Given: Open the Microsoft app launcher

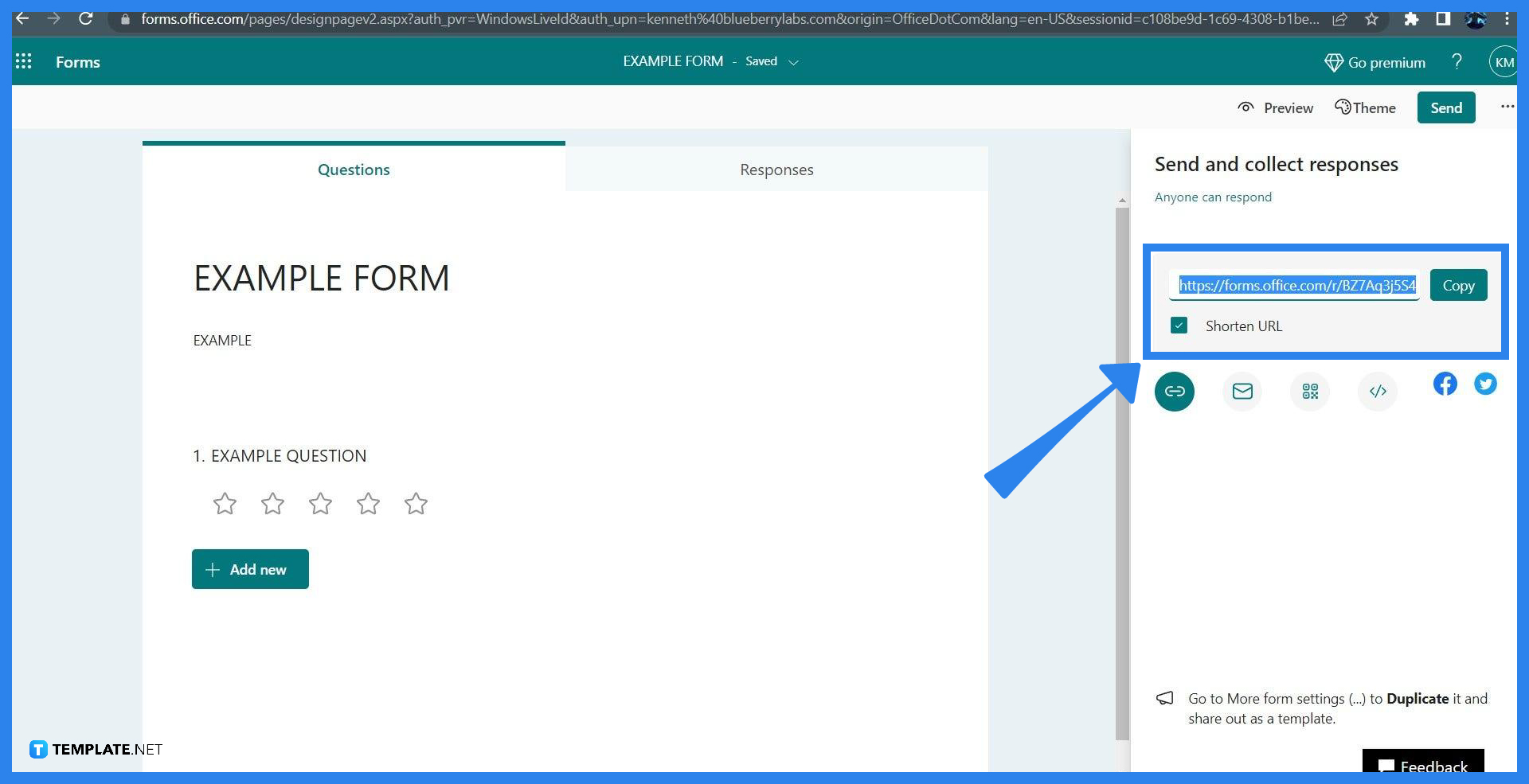Looking at the screenshot, I should click(x=24, y=61).
